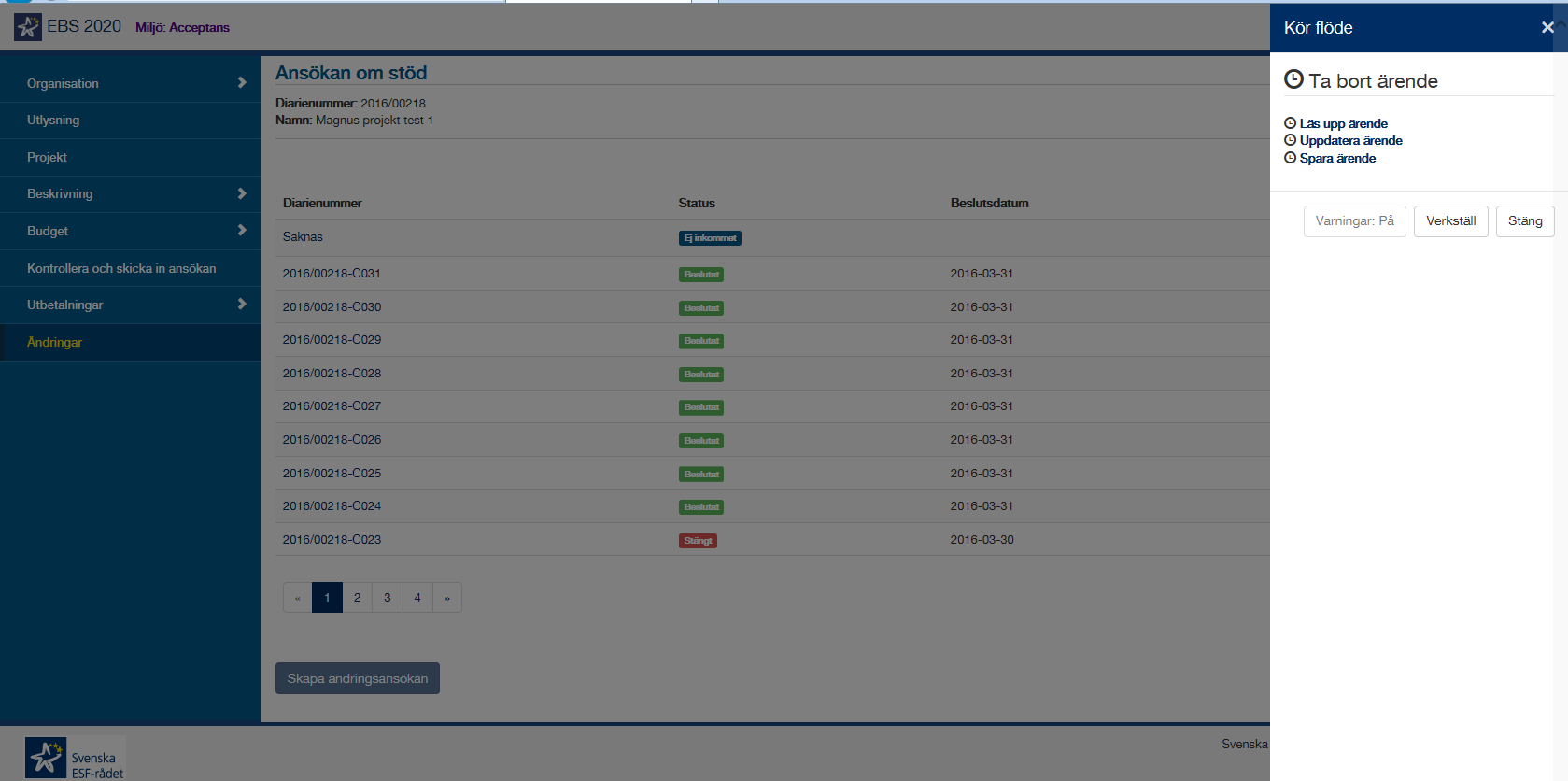Click the Läs upp ärende link
Screen dimensions: 1568x781
coord(1343,123)
